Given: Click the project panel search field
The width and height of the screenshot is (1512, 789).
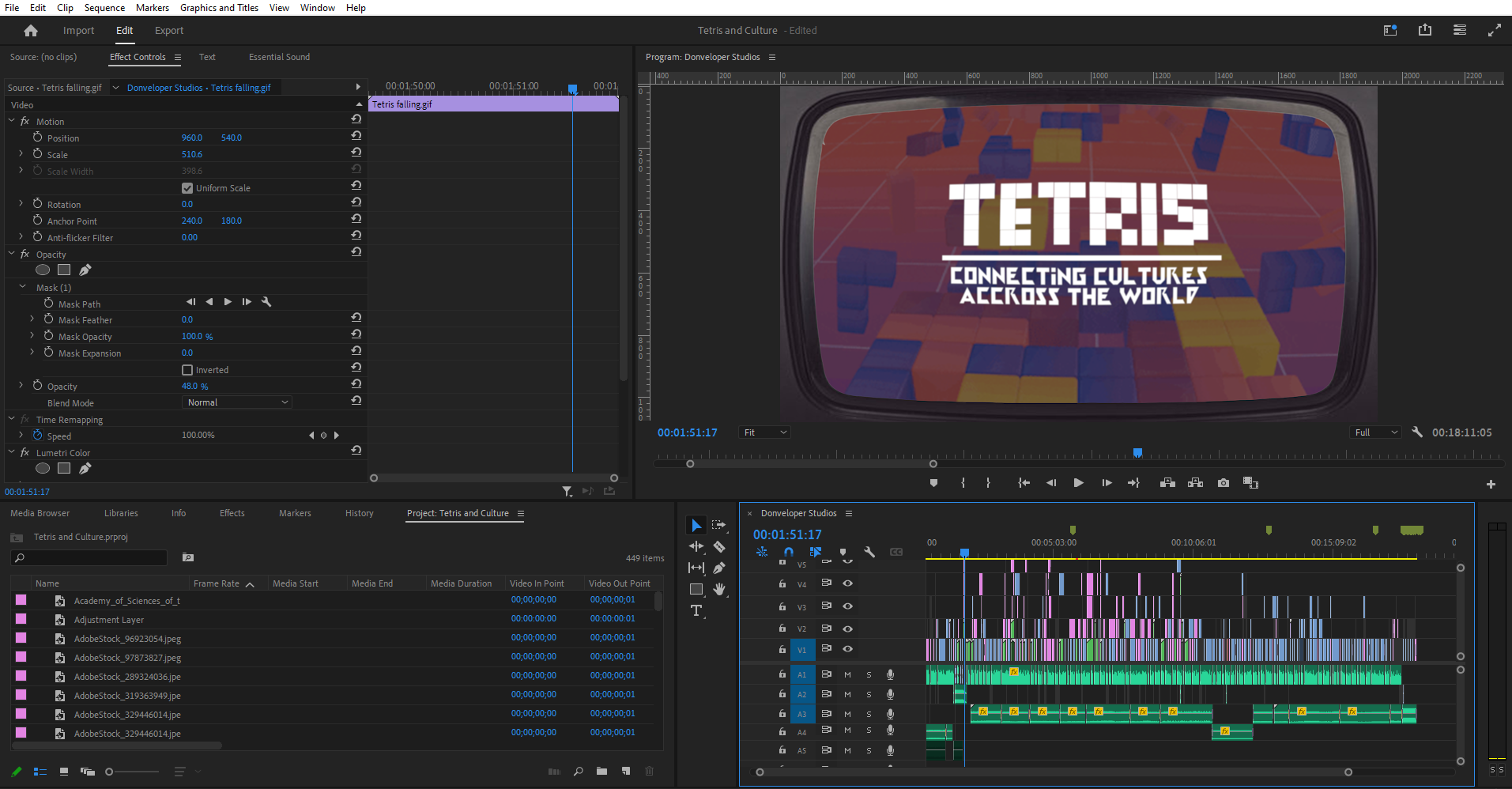Looking at the screenshot, I should [93, 558].
